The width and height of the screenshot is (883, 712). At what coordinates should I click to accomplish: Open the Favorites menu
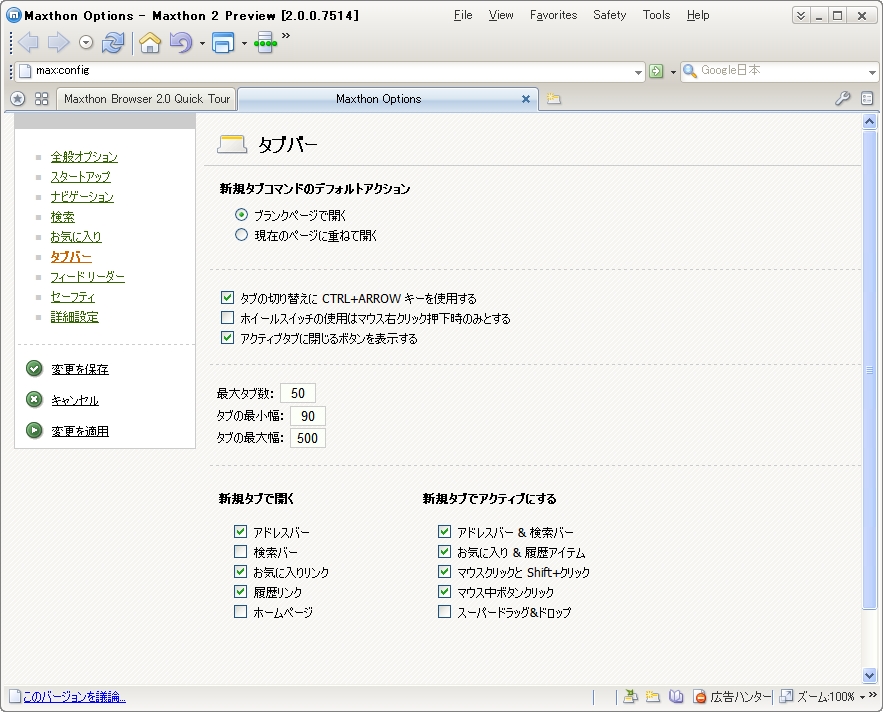[554, 15]
